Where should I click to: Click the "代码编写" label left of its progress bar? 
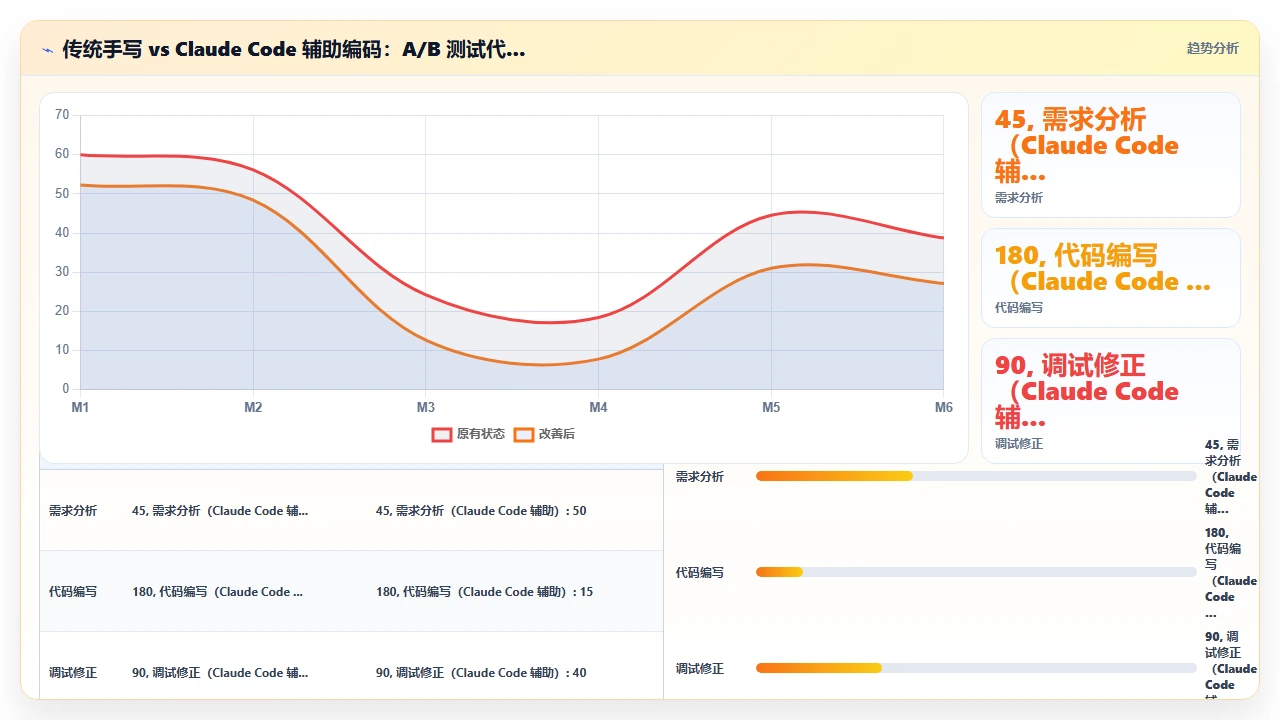tap(700, 573)
